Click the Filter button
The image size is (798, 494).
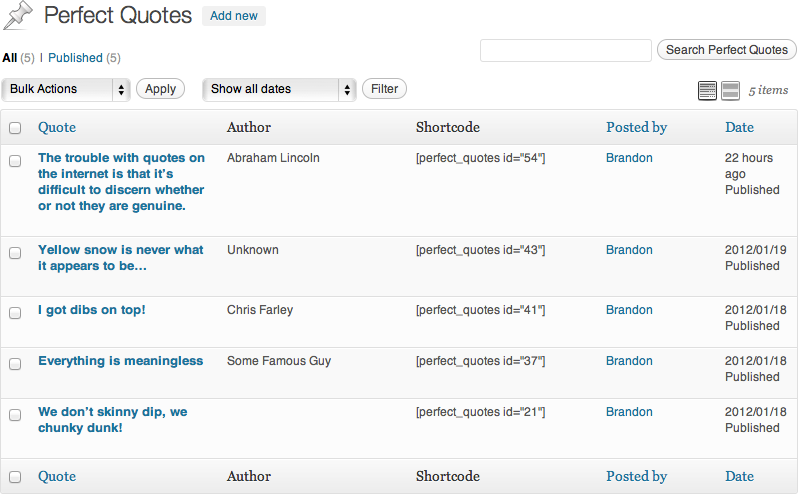click(384, 89)
